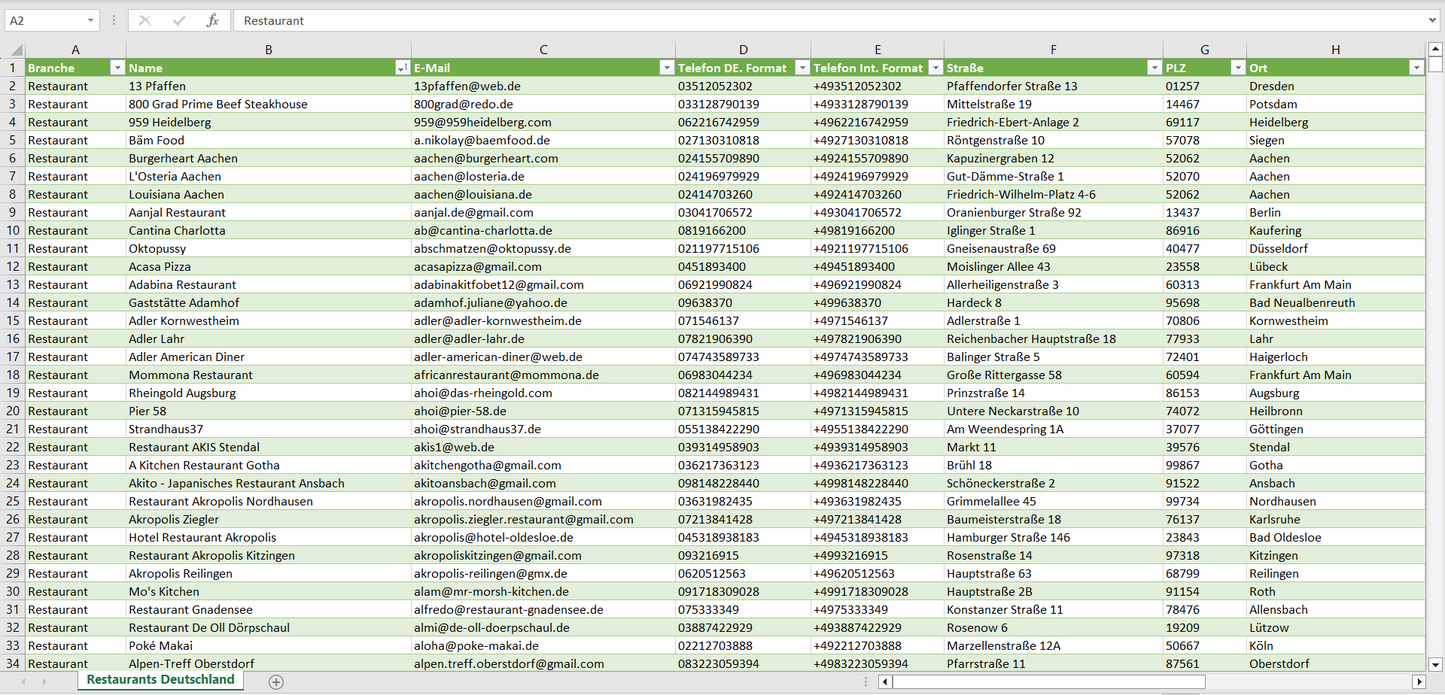Open the sorted Name column filter
The height and width of the screenshot is (695, 1445).
tap(402, 68)
